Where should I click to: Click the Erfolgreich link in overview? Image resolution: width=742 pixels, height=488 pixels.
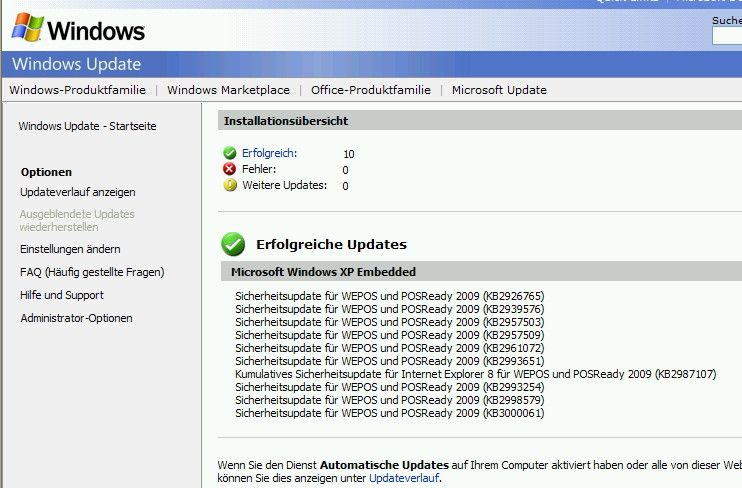click(x=269, y=153)
